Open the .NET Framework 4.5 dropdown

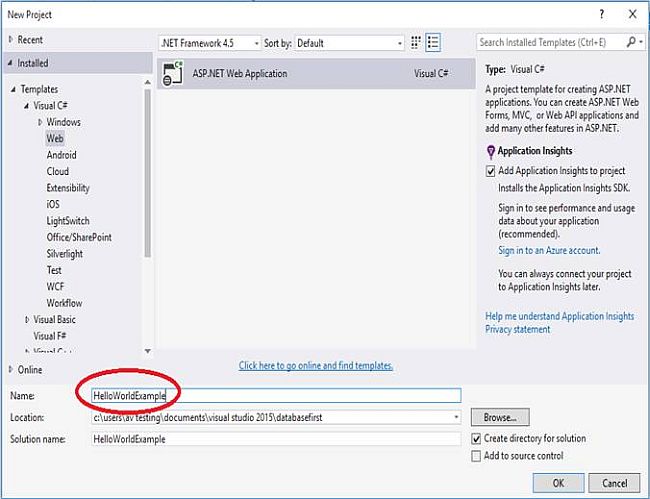coord(207,43)
